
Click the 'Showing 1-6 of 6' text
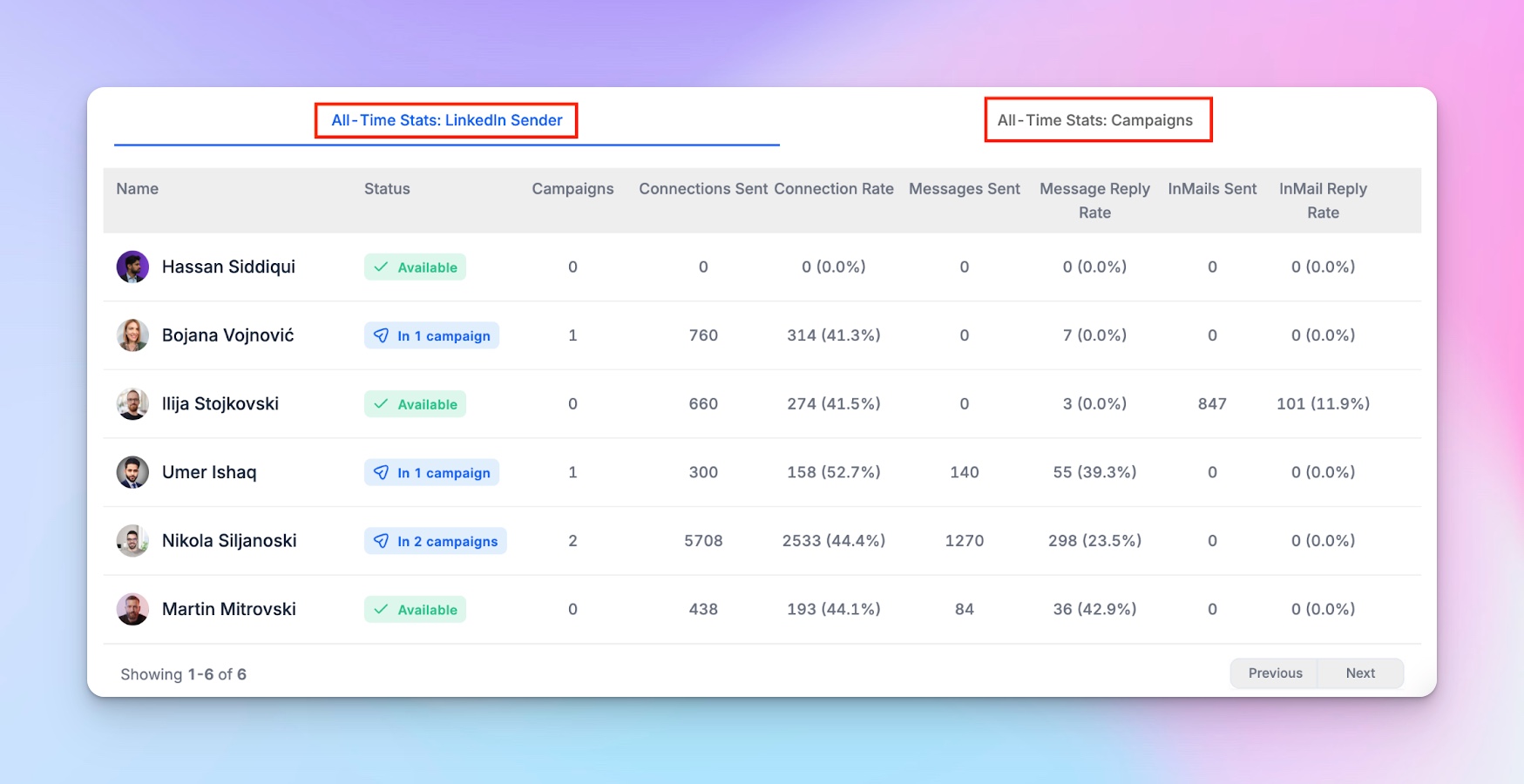(x=183, y=674)
